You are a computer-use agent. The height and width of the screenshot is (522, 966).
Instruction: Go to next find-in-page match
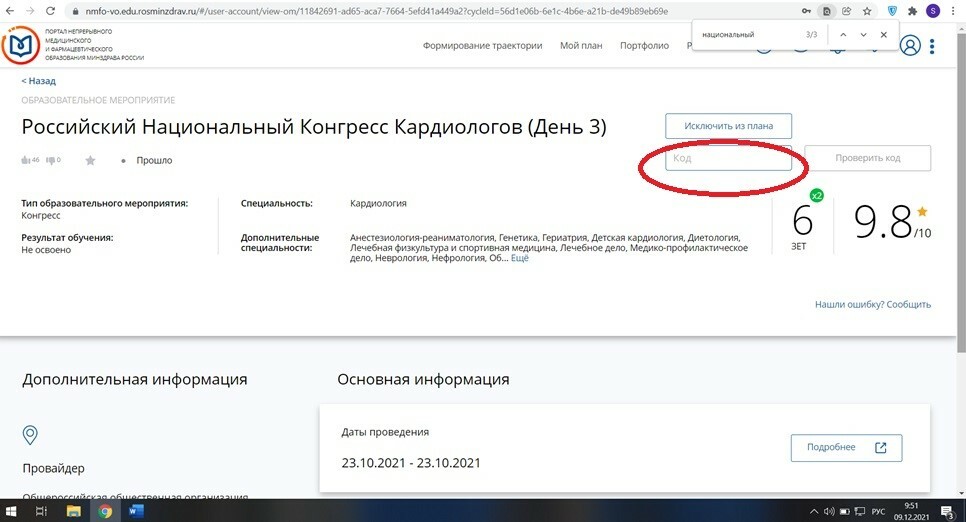click(863, 35)
